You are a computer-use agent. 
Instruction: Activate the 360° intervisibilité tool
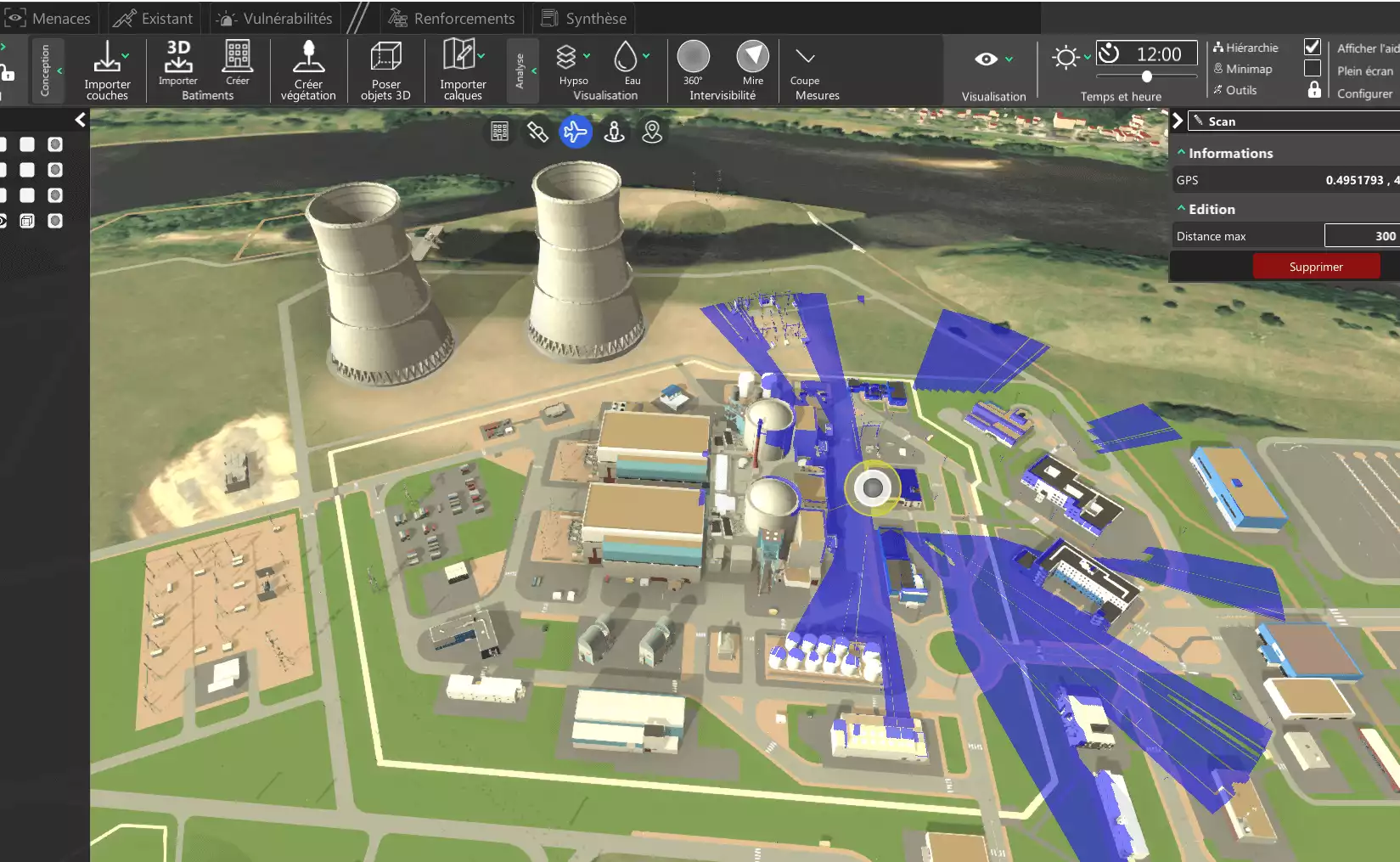693,57
